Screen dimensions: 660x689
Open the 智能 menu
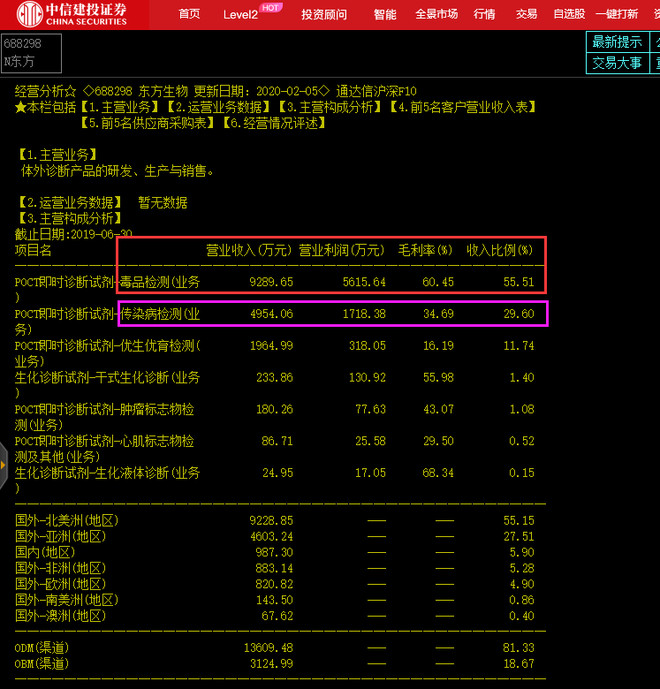[385, 15]
